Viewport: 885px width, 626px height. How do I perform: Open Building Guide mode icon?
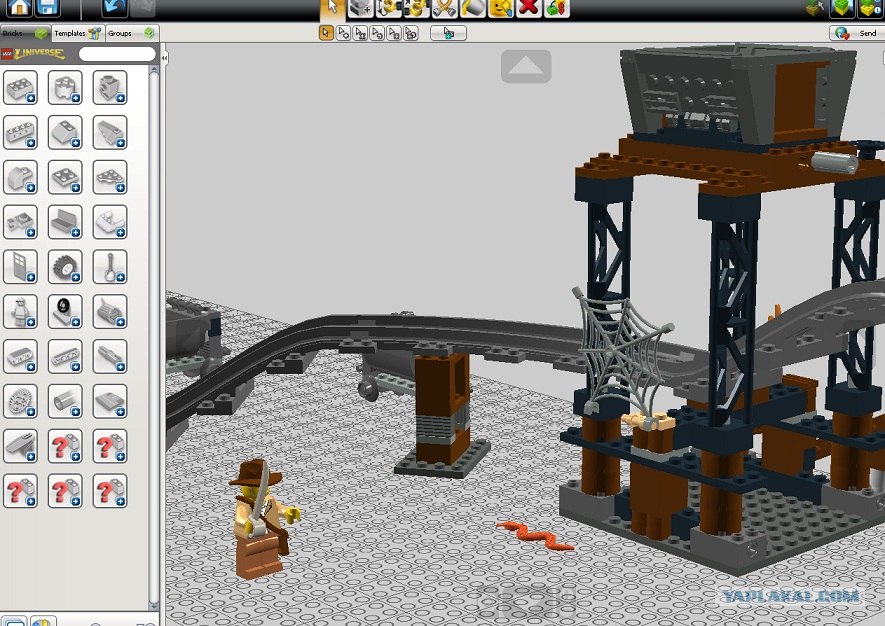(x=870, y=7)
